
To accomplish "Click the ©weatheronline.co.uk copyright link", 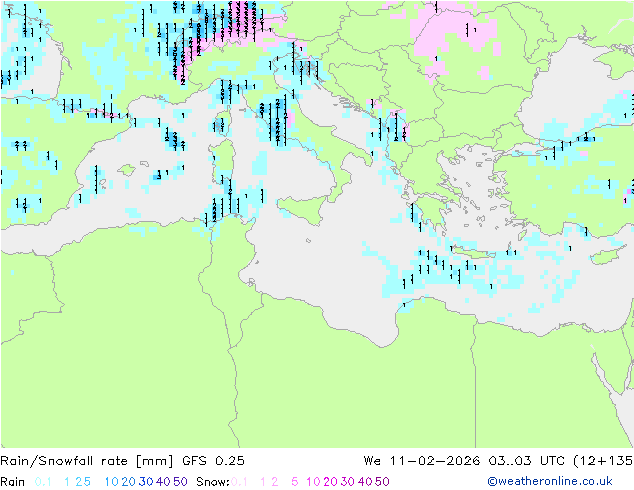I will (x=550, y=481).
